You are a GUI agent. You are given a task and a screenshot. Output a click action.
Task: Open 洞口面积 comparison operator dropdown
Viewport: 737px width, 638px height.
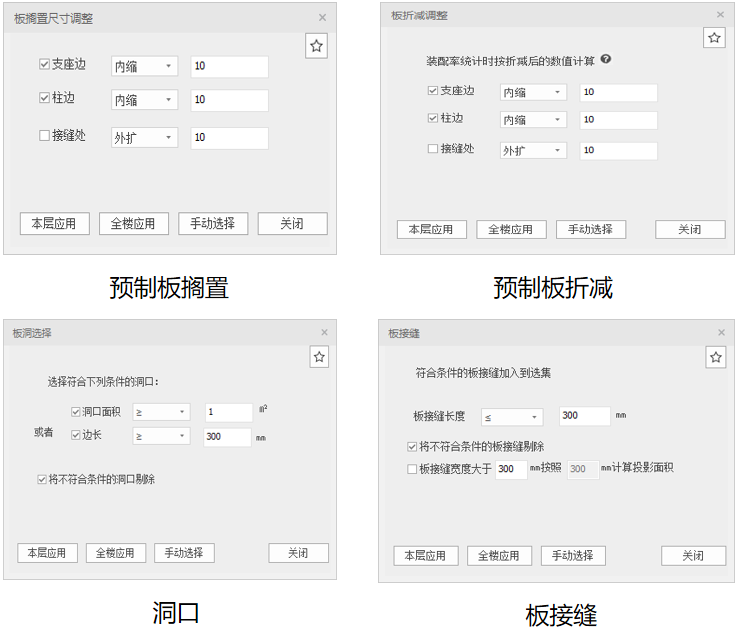[x=161, y=412]
